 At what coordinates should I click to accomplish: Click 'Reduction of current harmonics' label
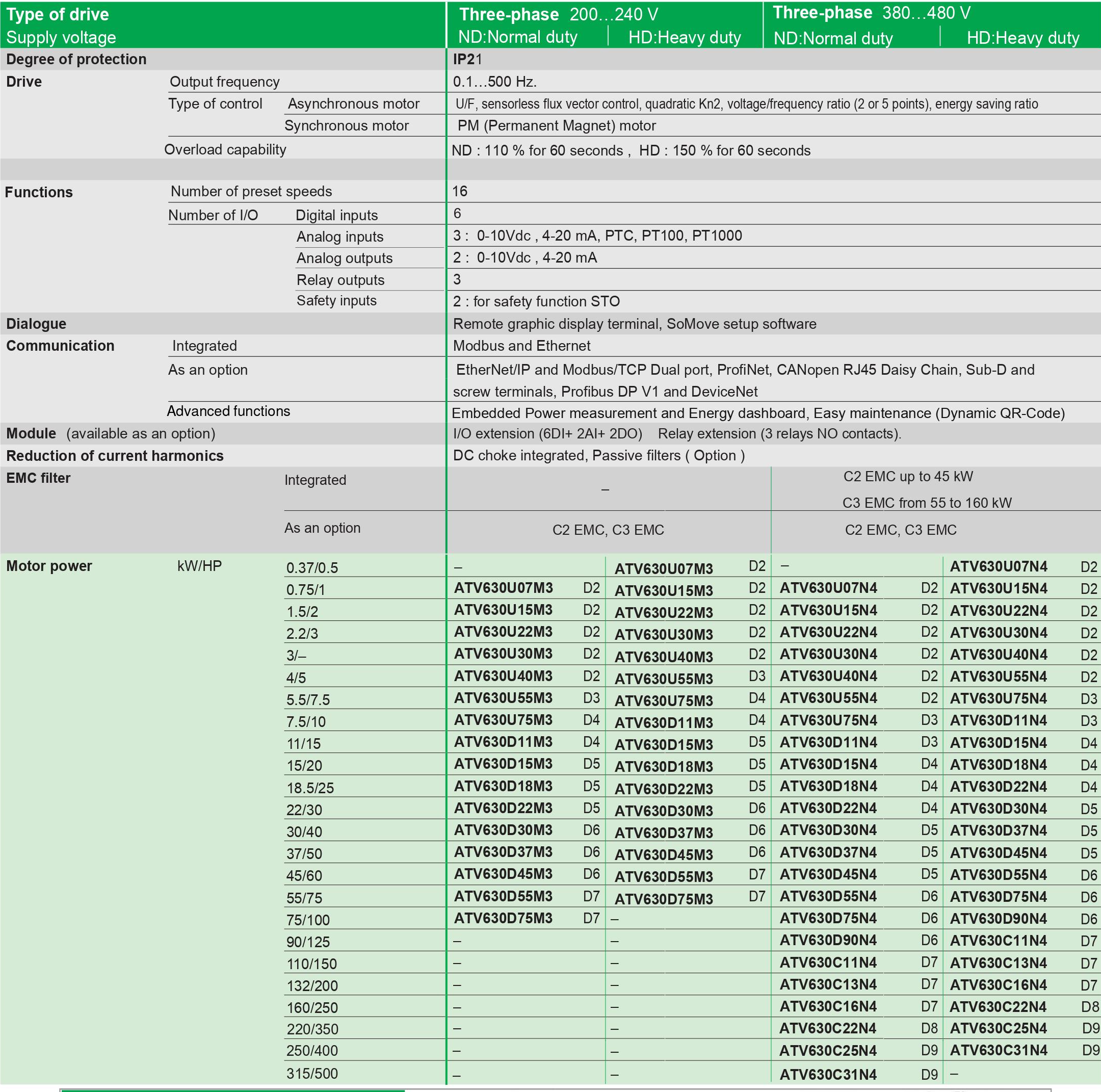pyautogui.click(x=115, y=456)
